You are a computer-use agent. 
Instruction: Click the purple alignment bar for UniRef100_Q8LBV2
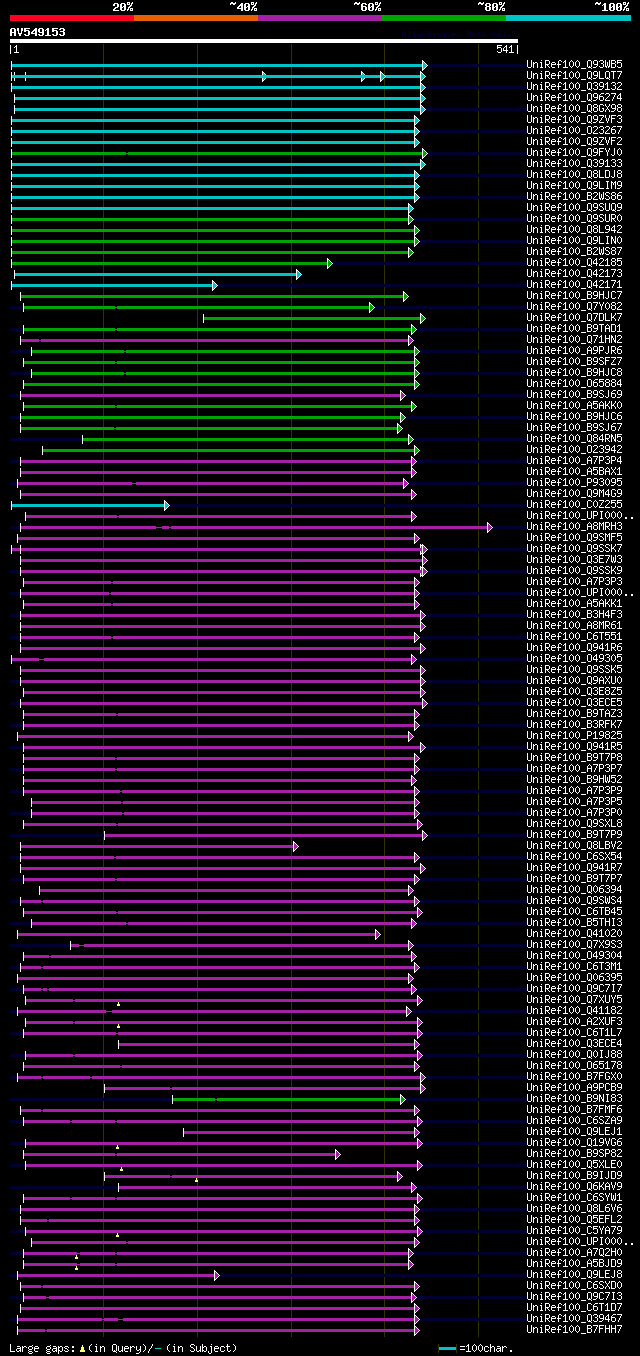tap(159, 846)
